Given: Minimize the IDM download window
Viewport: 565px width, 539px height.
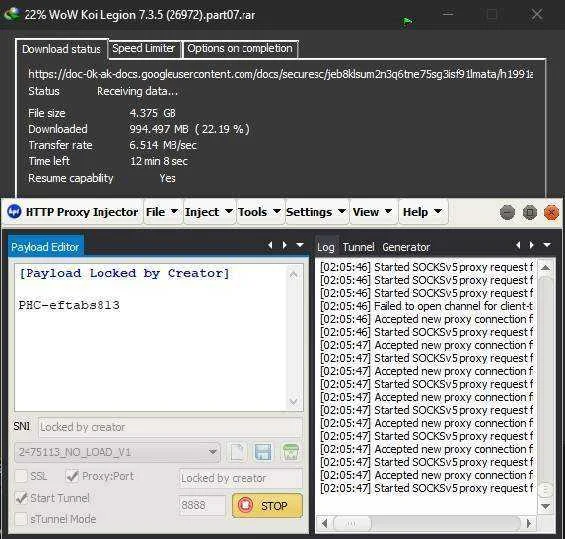Looking at the screenshot, I should click(x=448, y=14).
